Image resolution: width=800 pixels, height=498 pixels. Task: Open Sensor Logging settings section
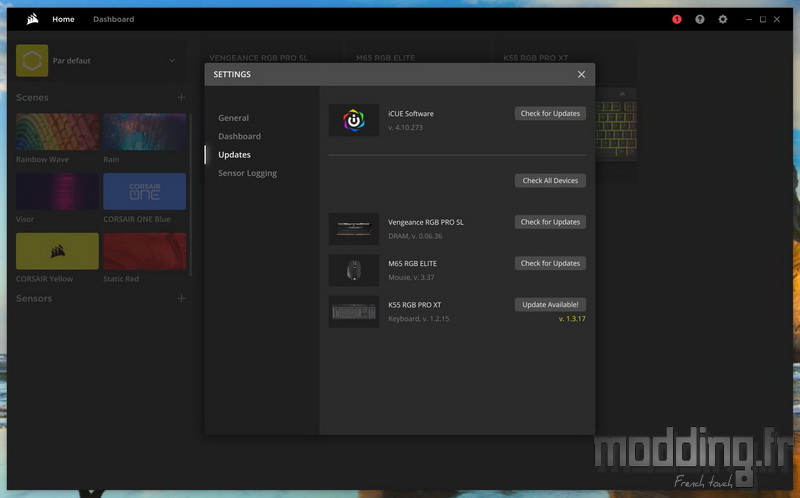click(247, 173)
